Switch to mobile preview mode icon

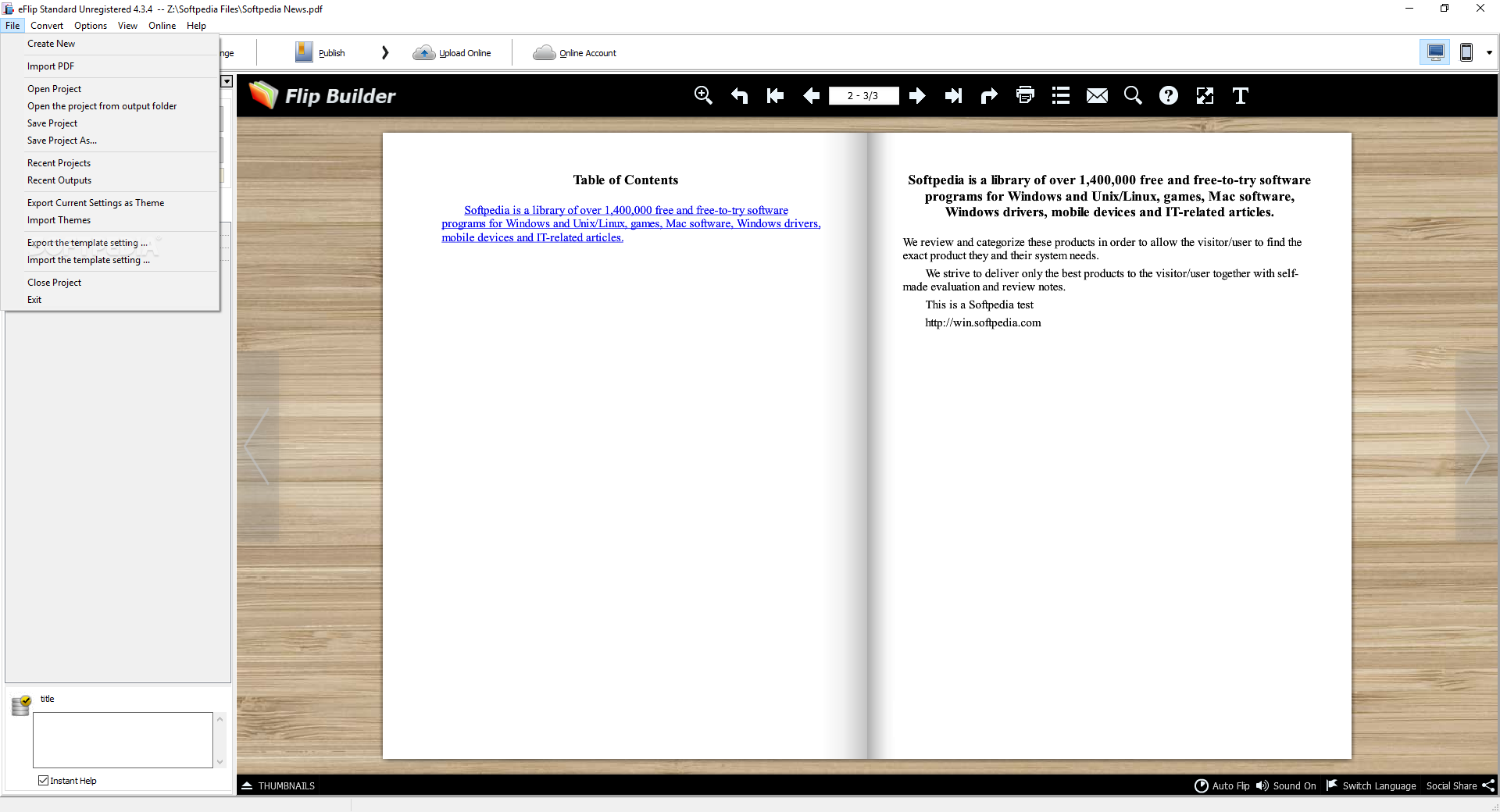1466,52
